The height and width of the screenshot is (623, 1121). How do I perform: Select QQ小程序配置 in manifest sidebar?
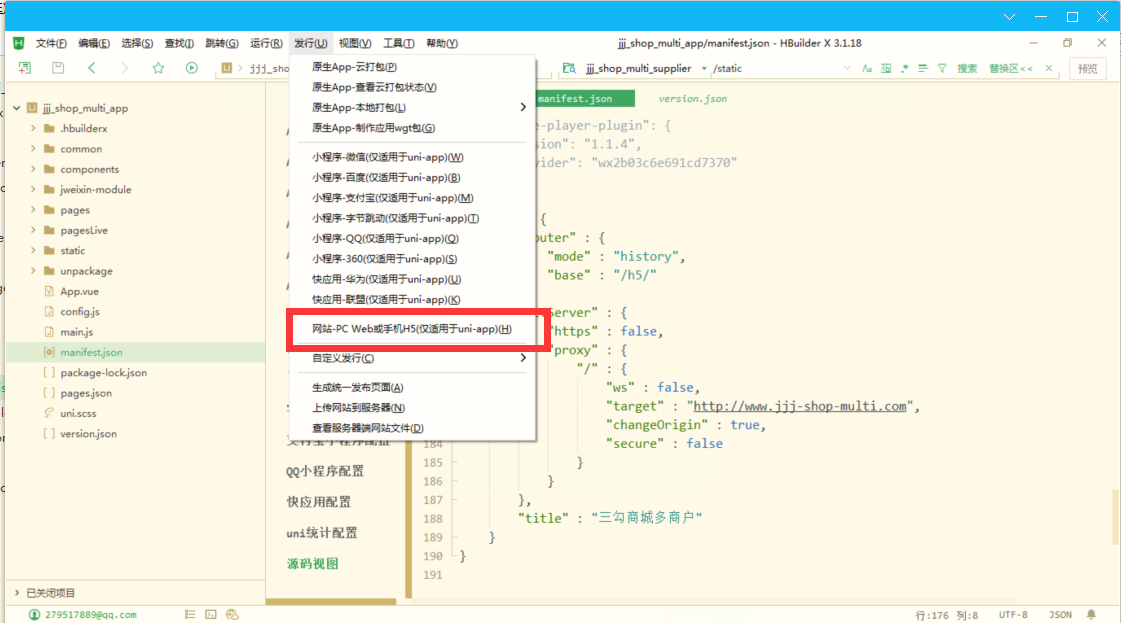pyautogui.click(x=325, y=471)
